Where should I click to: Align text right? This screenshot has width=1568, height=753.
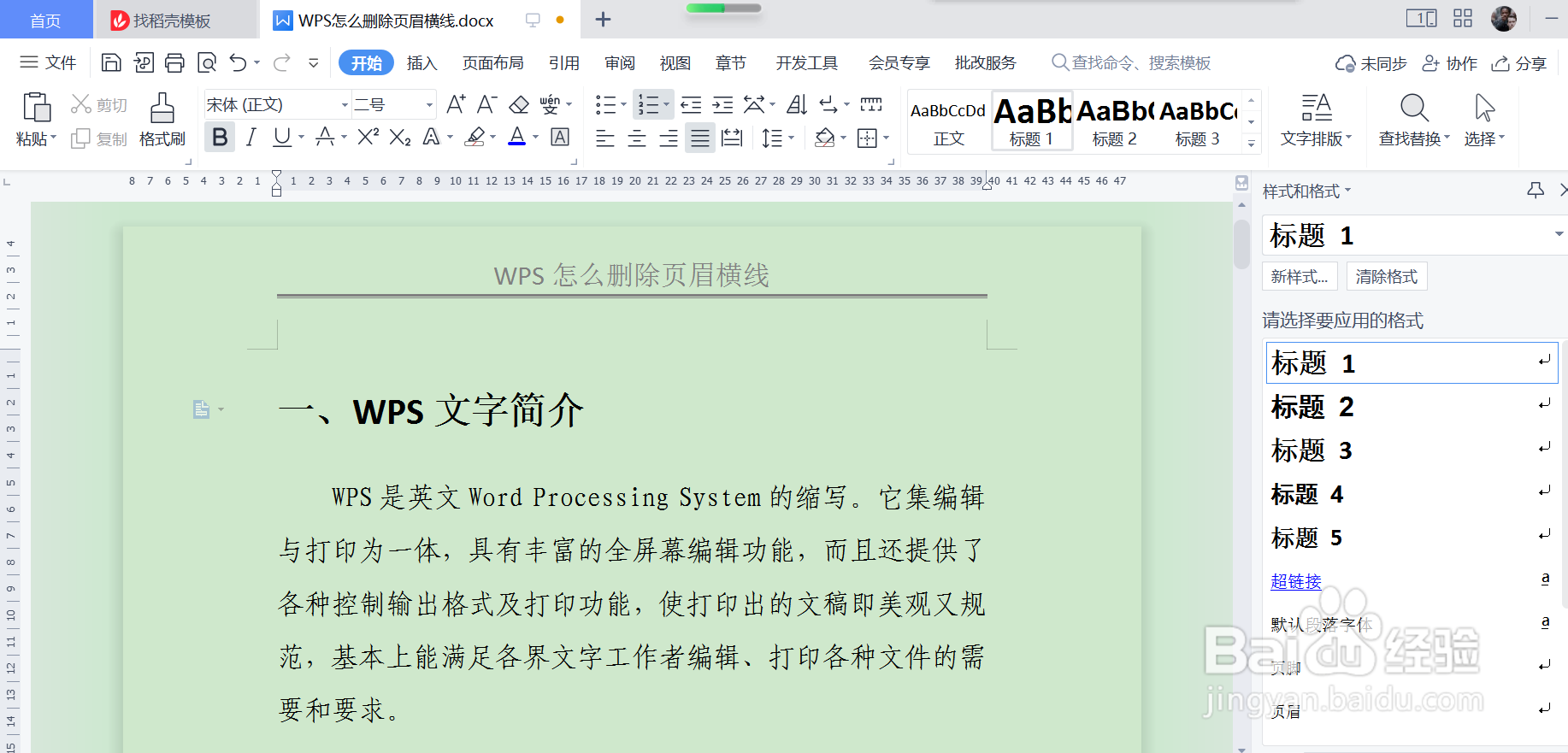pyautogui.click(x=669, y=138)
